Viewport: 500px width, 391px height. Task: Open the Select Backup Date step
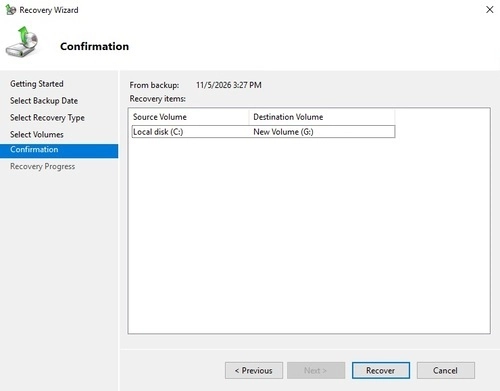click(44, 101)
